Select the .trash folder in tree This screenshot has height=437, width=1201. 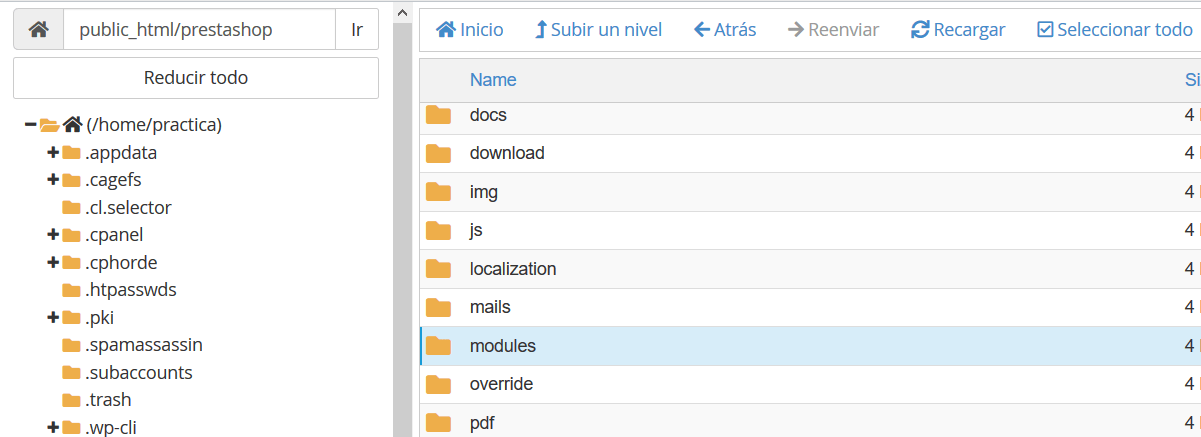point(108,400)
